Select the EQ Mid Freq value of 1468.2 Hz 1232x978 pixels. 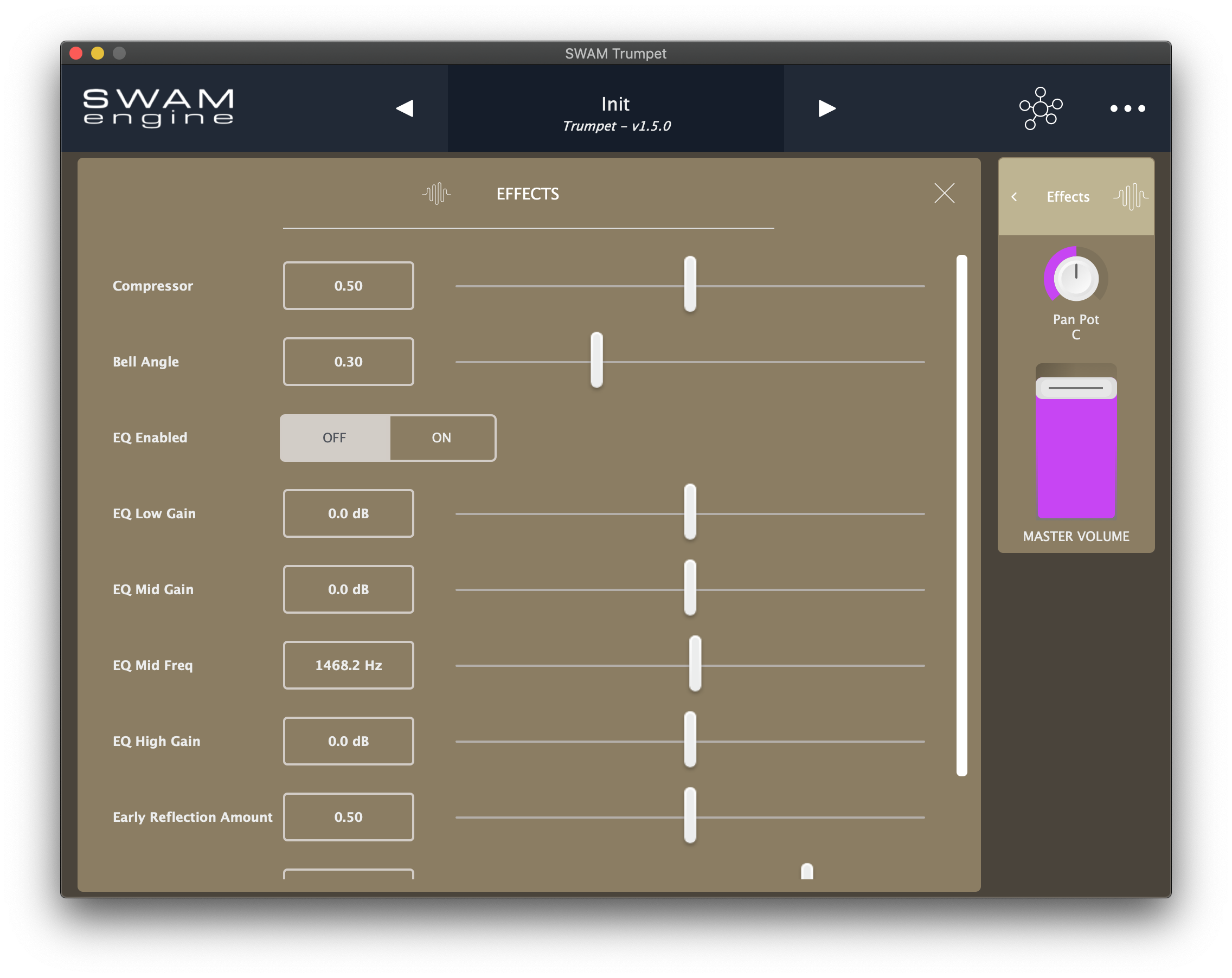click(348, 664)
